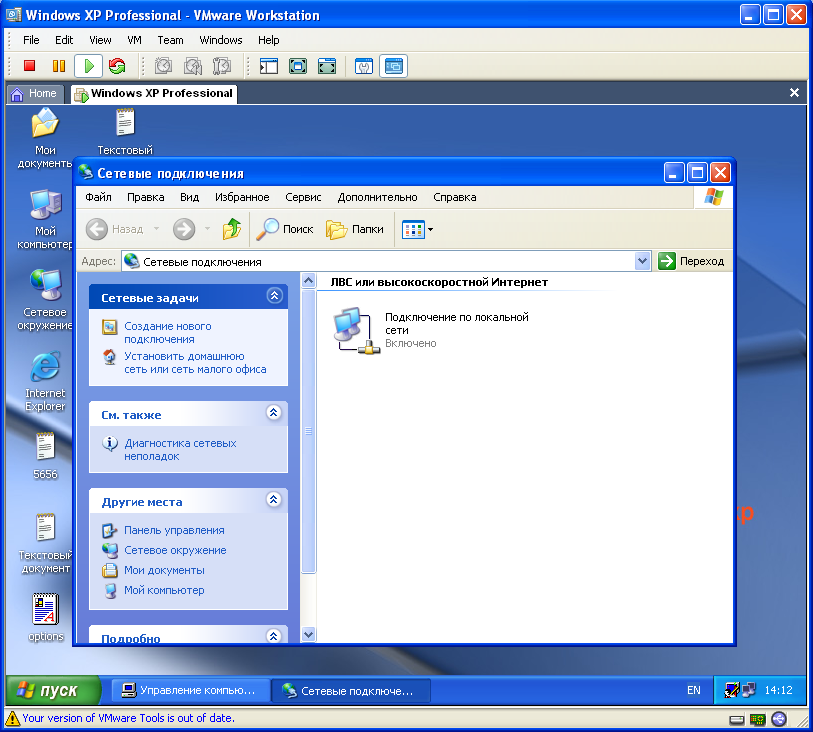The image size is (813, 732).
Task: Open the VMware VM menu
Action: coord(134,40)
